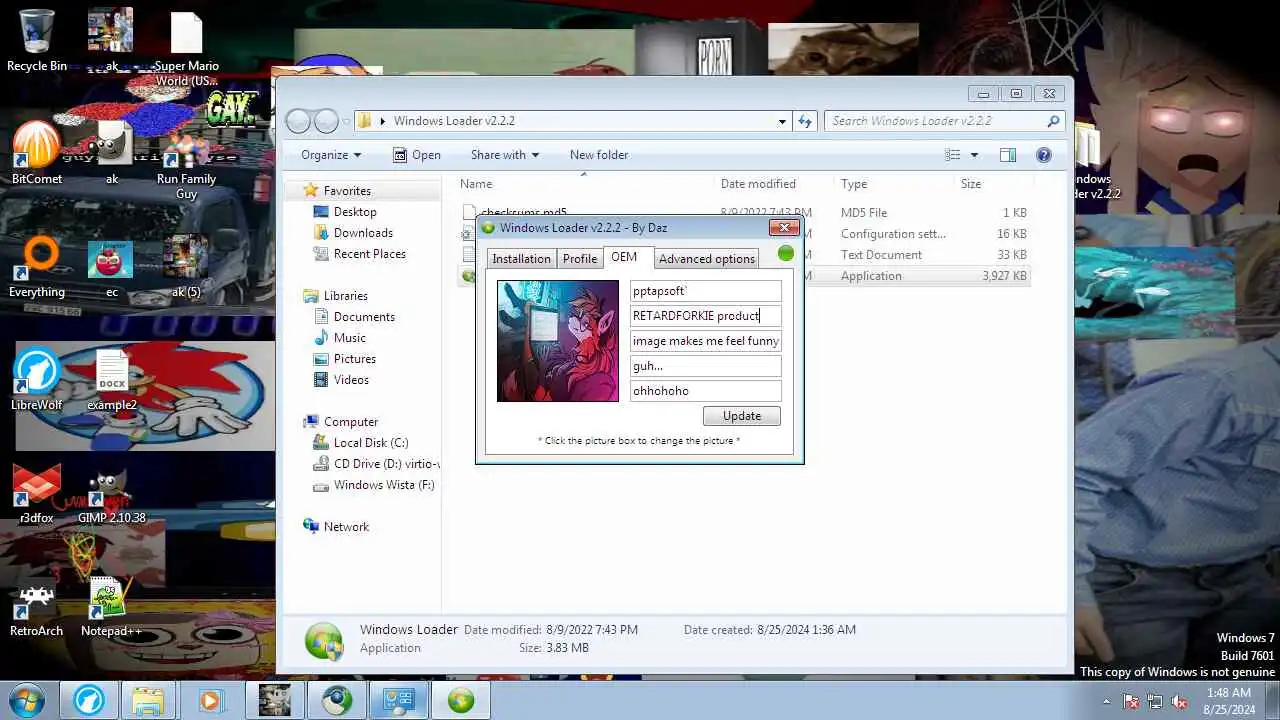Select Music library
Image resolution: width=1280 pixels, height=720 pixels.
(x=349, y=338)
